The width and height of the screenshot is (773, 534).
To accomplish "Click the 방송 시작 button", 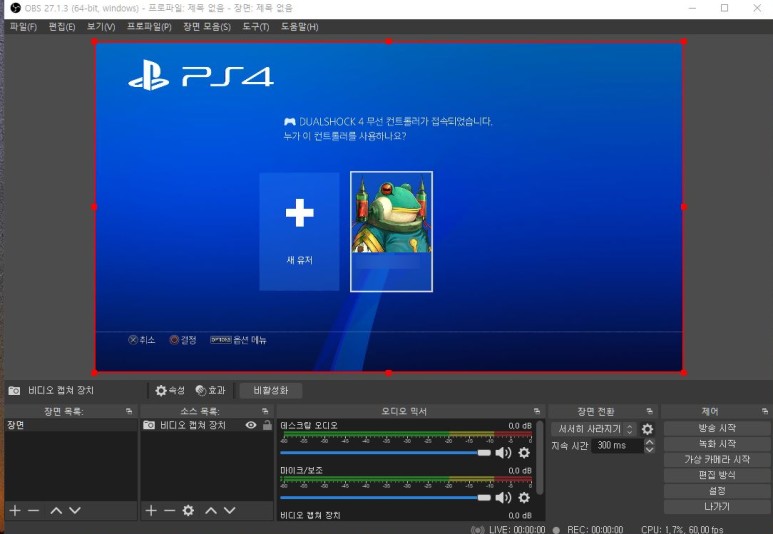I will coord(717,428).
